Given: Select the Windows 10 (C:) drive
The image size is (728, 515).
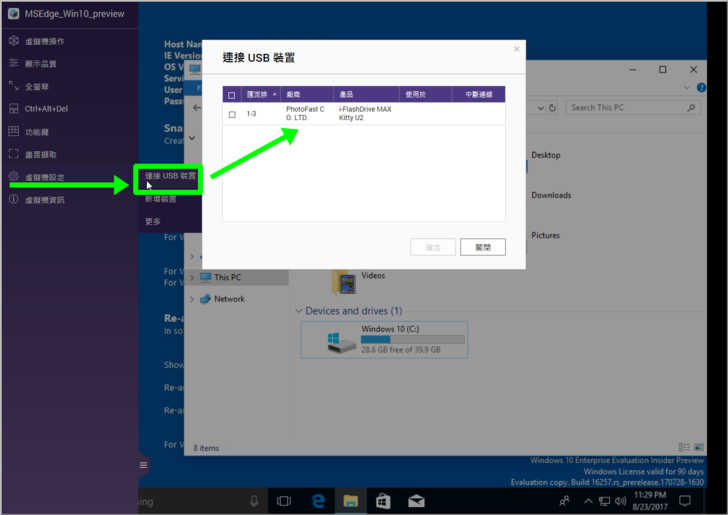Looking at the screenshot, I should pyautogui.click(x=384, y=340).
